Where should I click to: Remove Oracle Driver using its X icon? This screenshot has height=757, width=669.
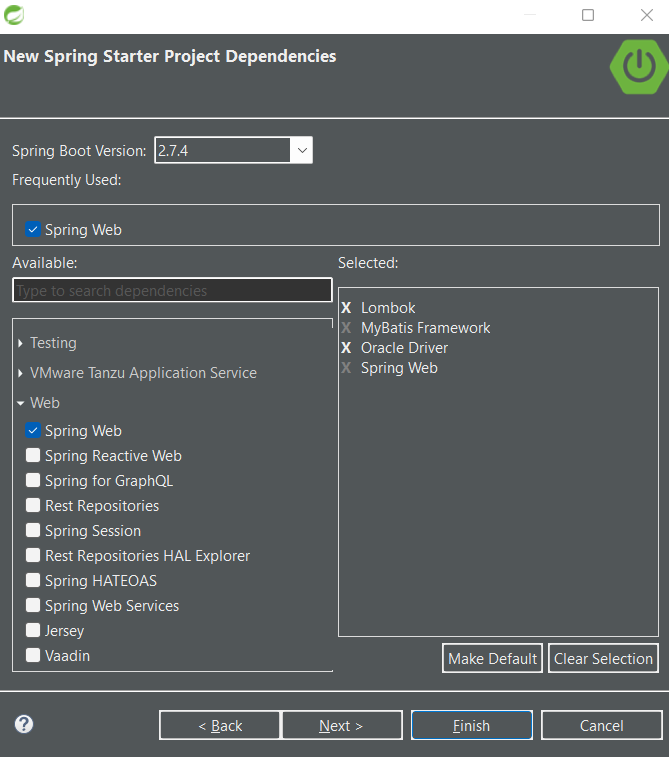346,348
